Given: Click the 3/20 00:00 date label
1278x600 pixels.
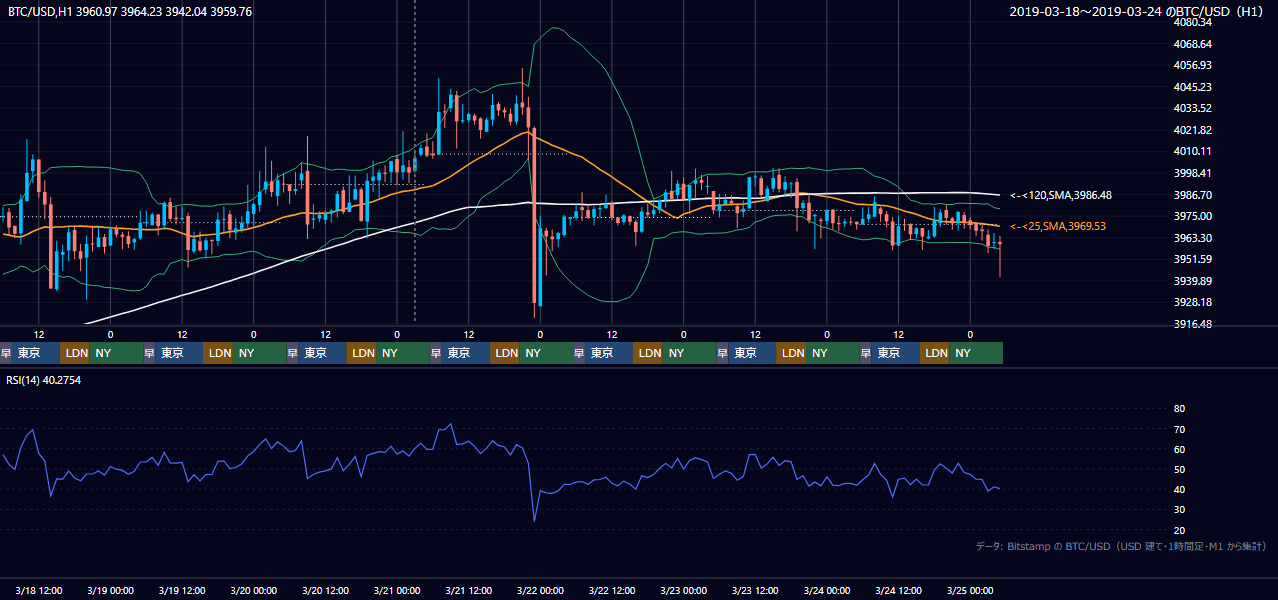Looking at the screenshot, I should coord(254,590).
